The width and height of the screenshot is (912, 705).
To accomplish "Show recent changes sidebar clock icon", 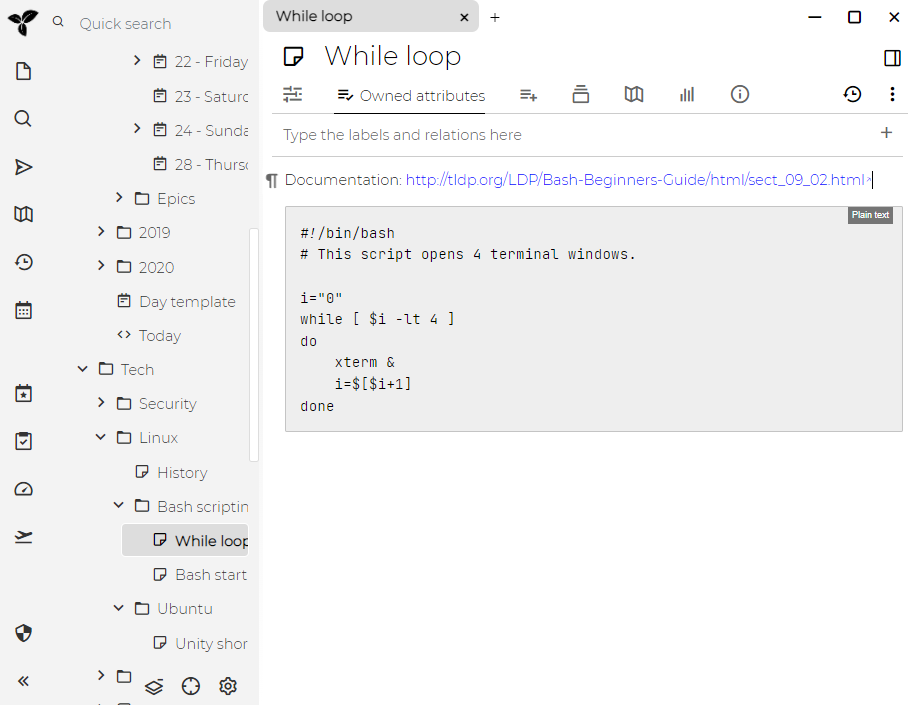I will (23, 262).
